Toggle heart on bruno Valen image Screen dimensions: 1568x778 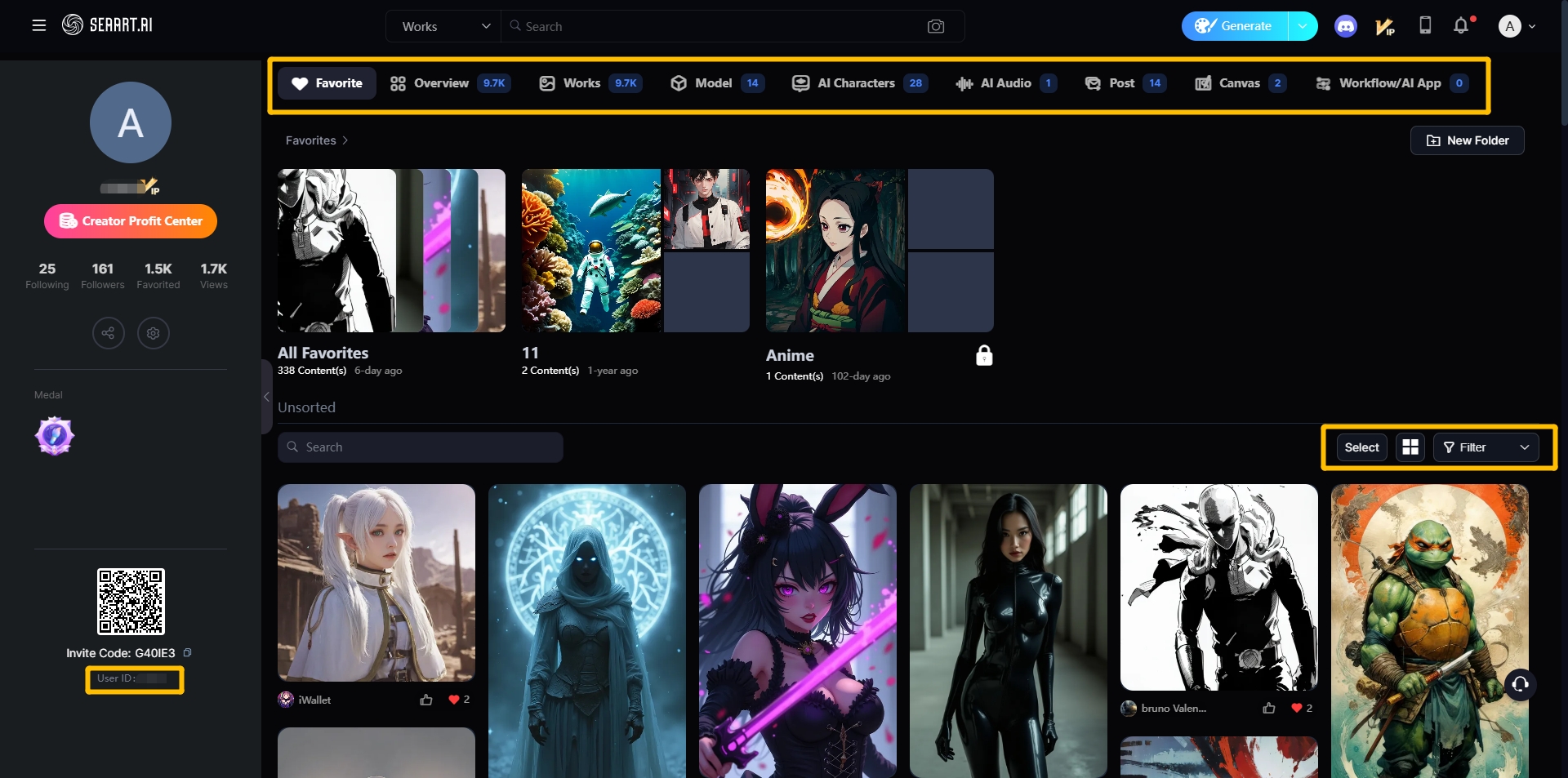click(1296, 708)
